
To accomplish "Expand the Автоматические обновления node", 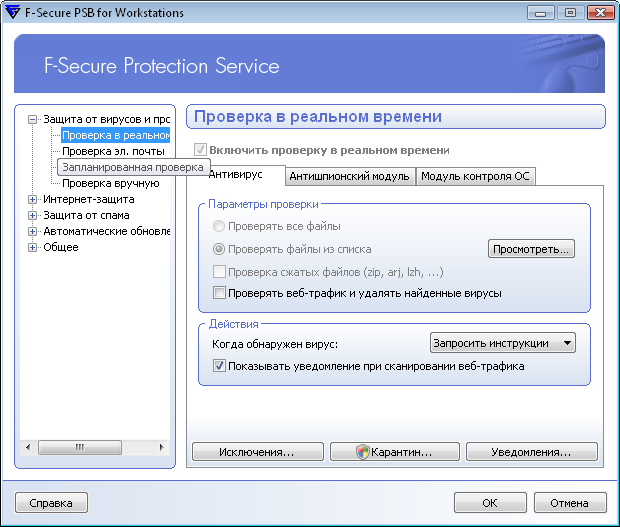I will point(32,231).
